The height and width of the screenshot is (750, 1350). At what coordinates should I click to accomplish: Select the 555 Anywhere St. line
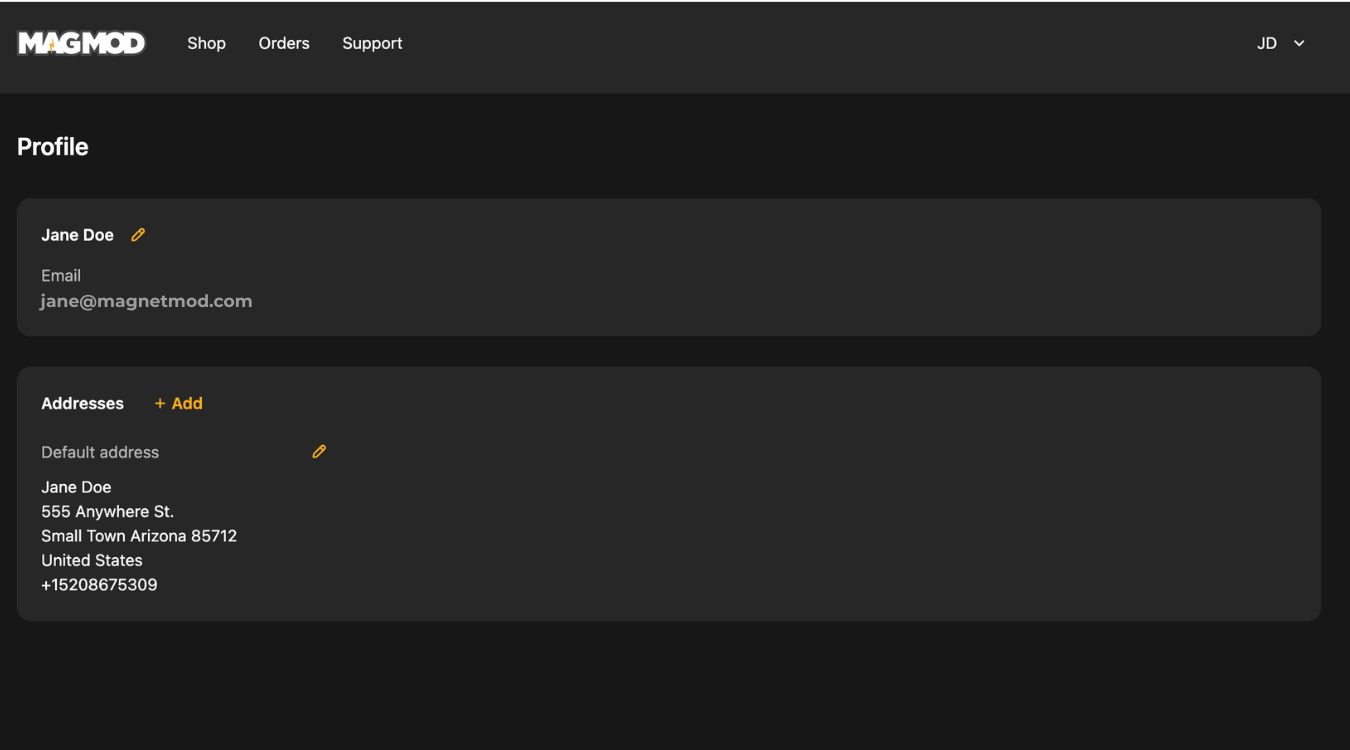click(107, 512)
